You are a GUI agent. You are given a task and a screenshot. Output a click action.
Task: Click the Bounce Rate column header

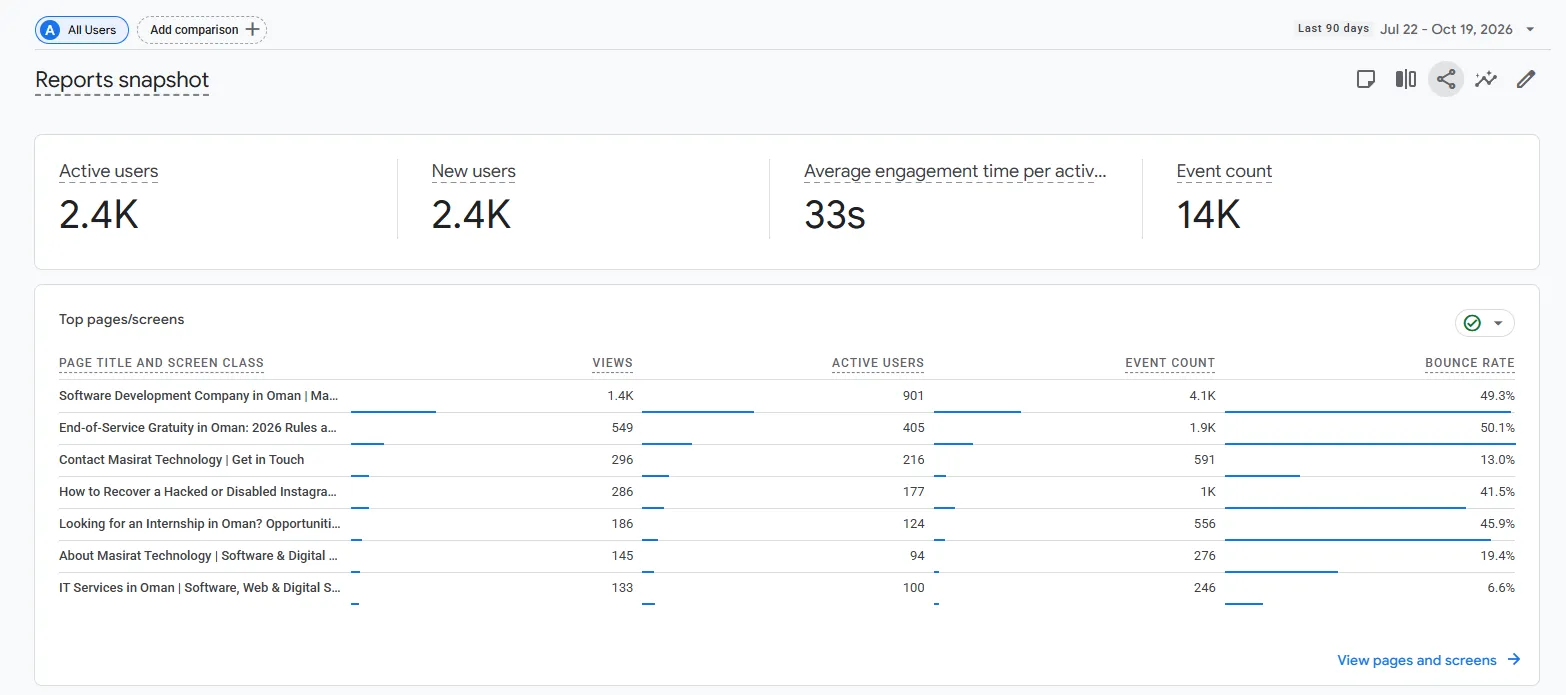(1470, 363)
